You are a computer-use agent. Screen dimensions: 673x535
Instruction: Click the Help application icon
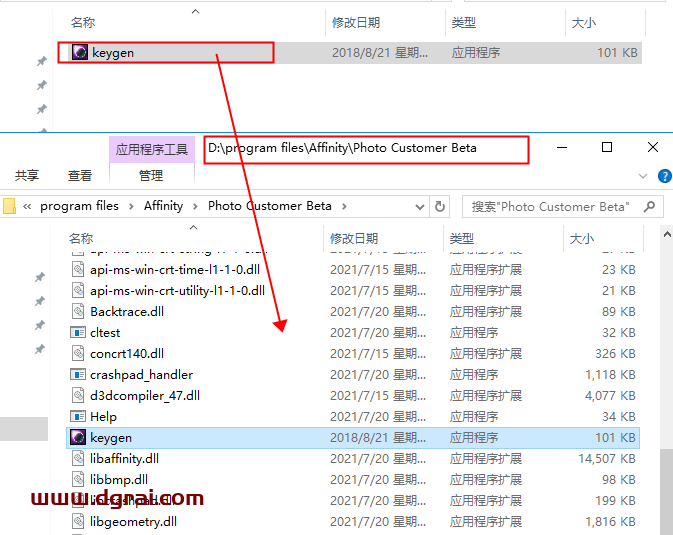(78, 416)
